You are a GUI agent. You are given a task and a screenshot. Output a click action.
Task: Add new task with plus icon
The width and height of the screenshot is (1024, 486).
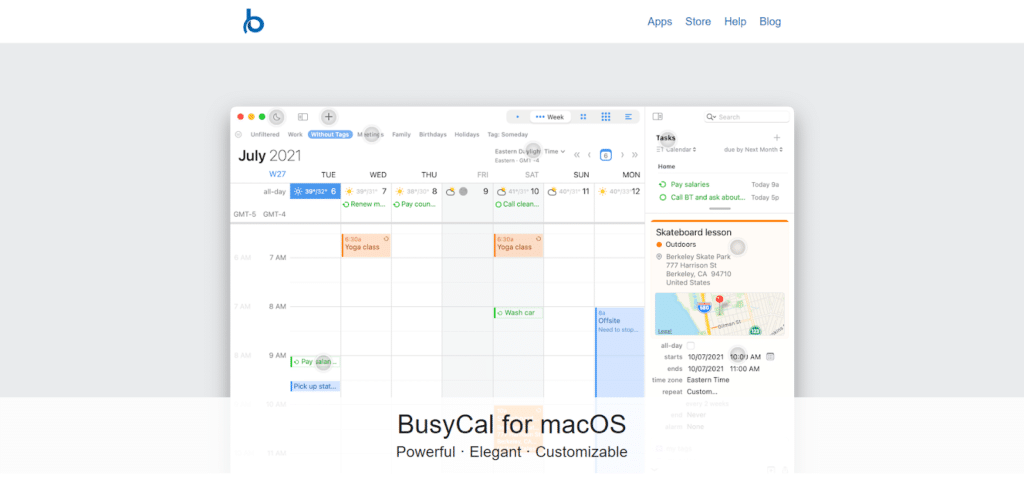777,137
